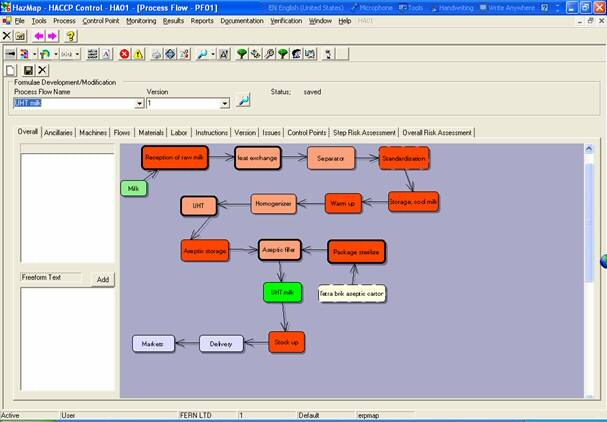Open the Version dropdown list
The height and width of the screenshot is (422, 607).
click(x=225, y=103)
